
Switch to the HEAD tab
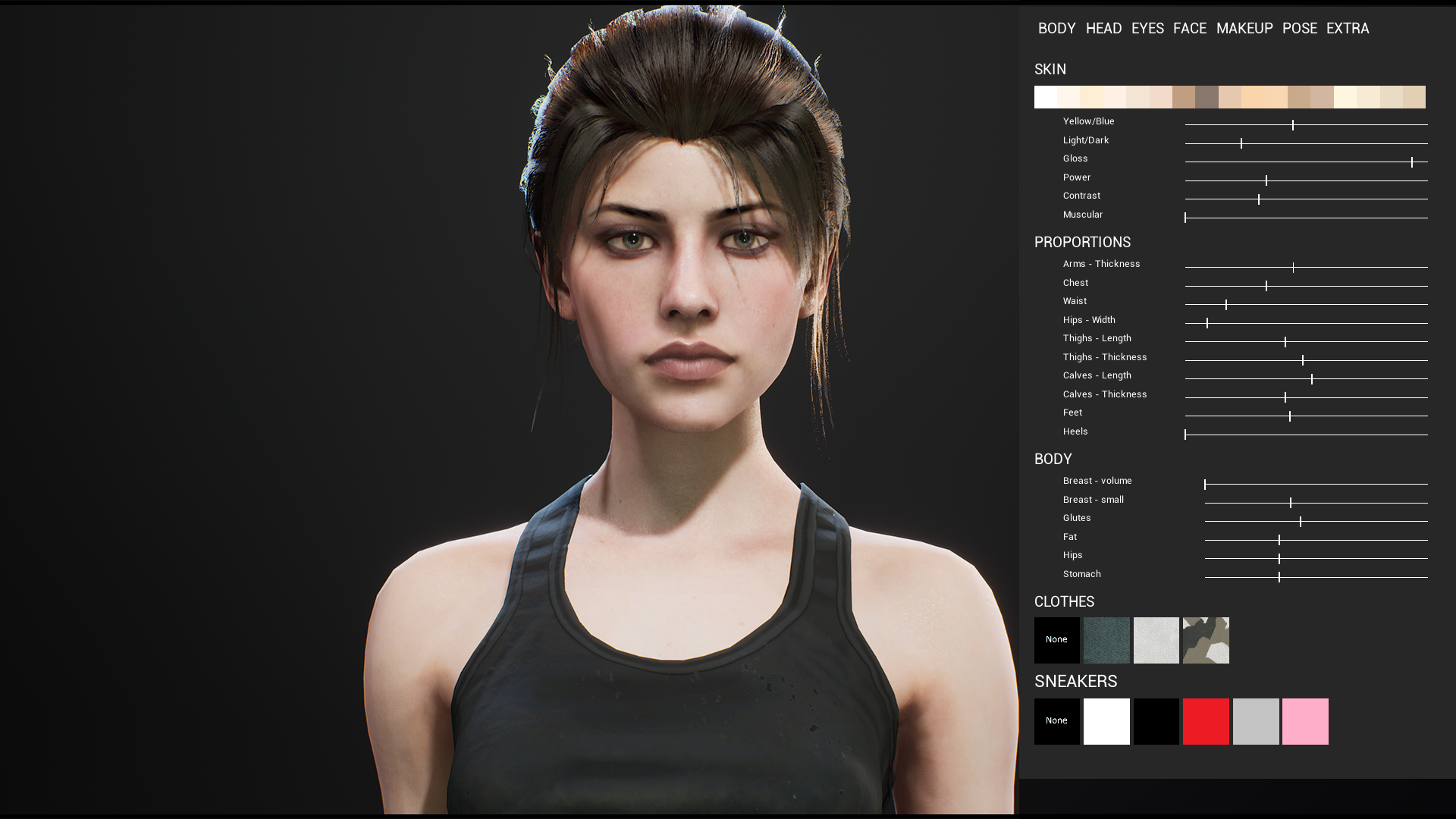[1104, 28]
